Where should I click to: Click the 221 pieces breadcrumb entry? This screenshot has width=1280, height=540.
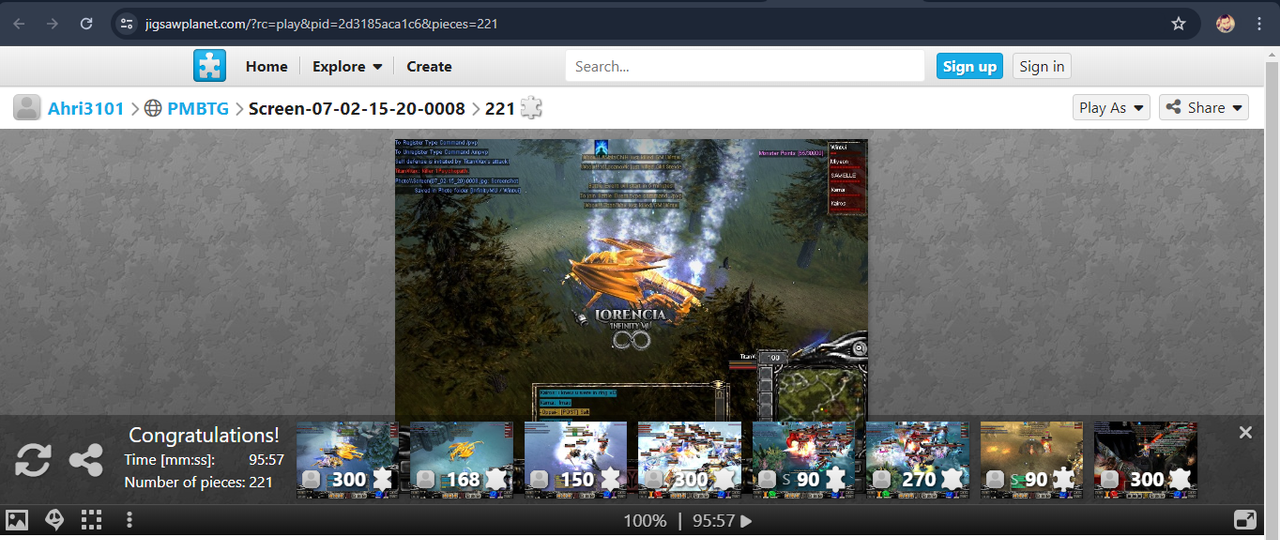click(x=500, y=108)
